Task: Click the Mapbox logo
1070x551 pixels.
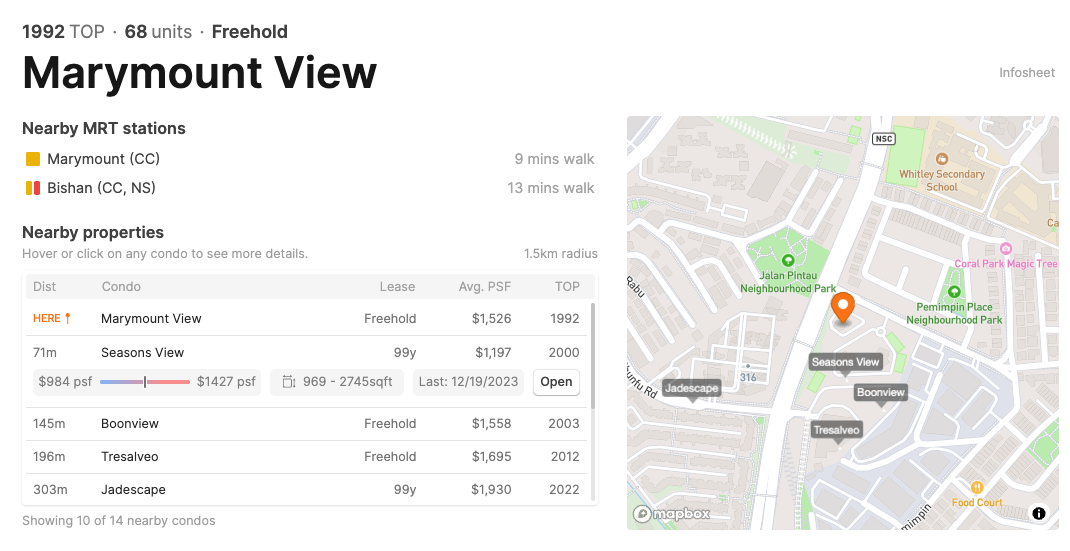Action: click(673, 514)
